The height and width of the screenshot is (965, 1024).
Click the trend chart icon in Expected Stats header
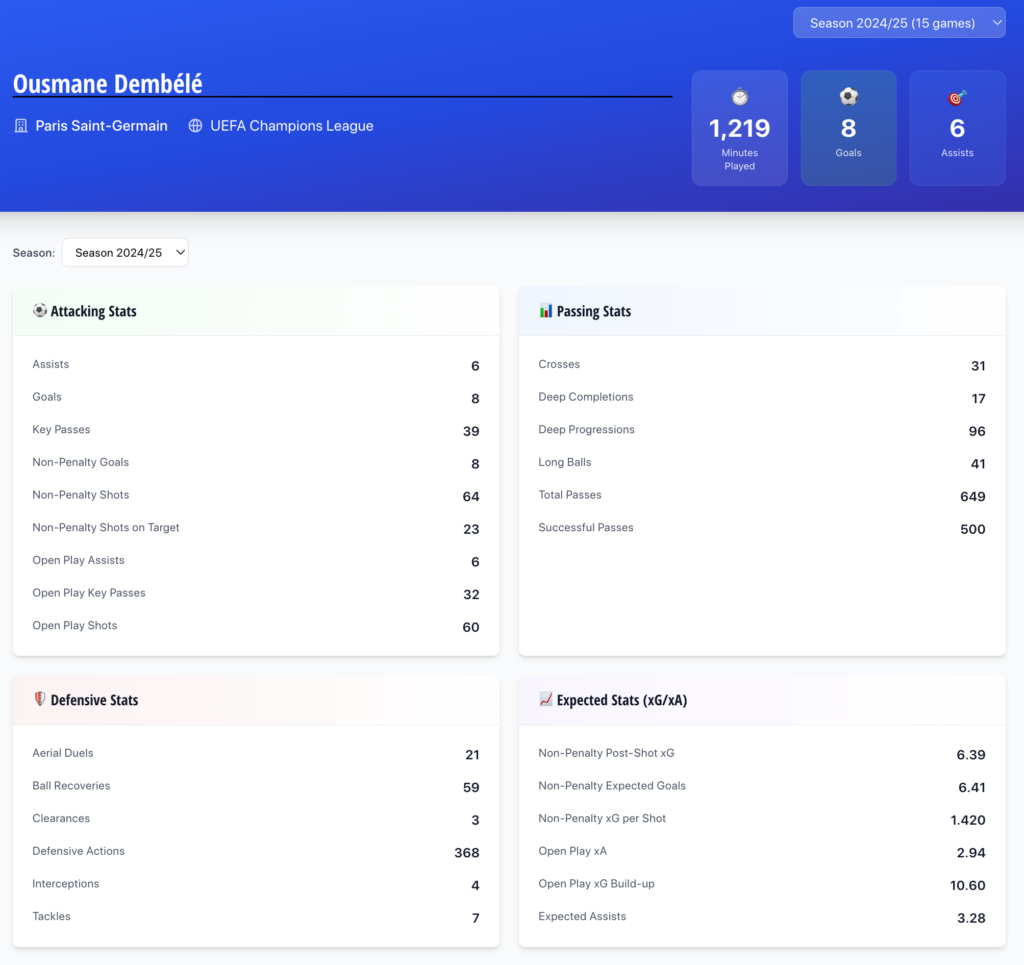[546, 700]
